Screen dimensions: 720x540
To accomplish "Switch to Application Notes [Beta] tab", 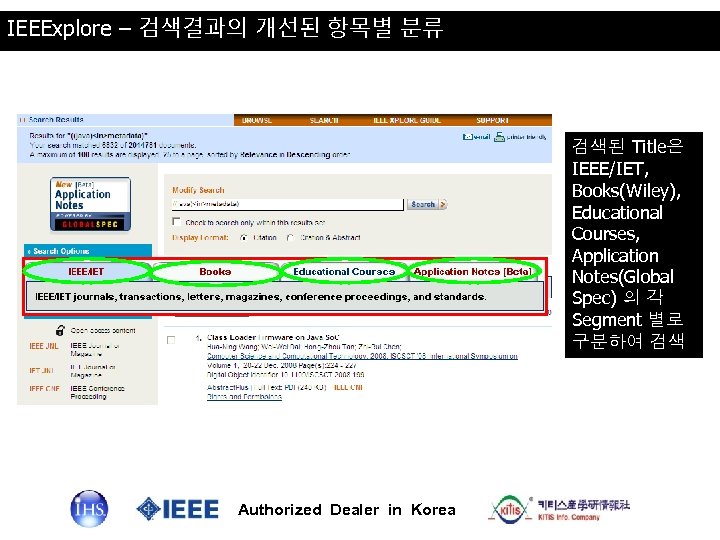I will (473, 272).
